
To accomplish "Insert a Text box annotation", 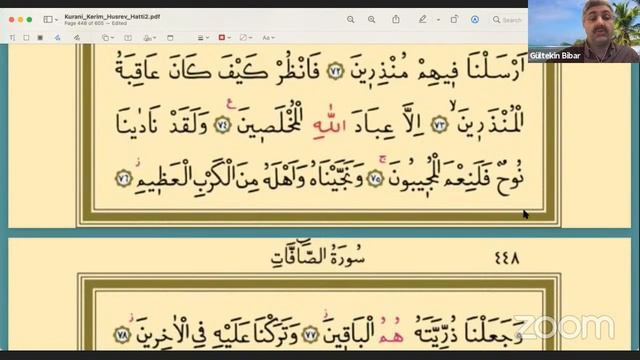I will (128, 38).
